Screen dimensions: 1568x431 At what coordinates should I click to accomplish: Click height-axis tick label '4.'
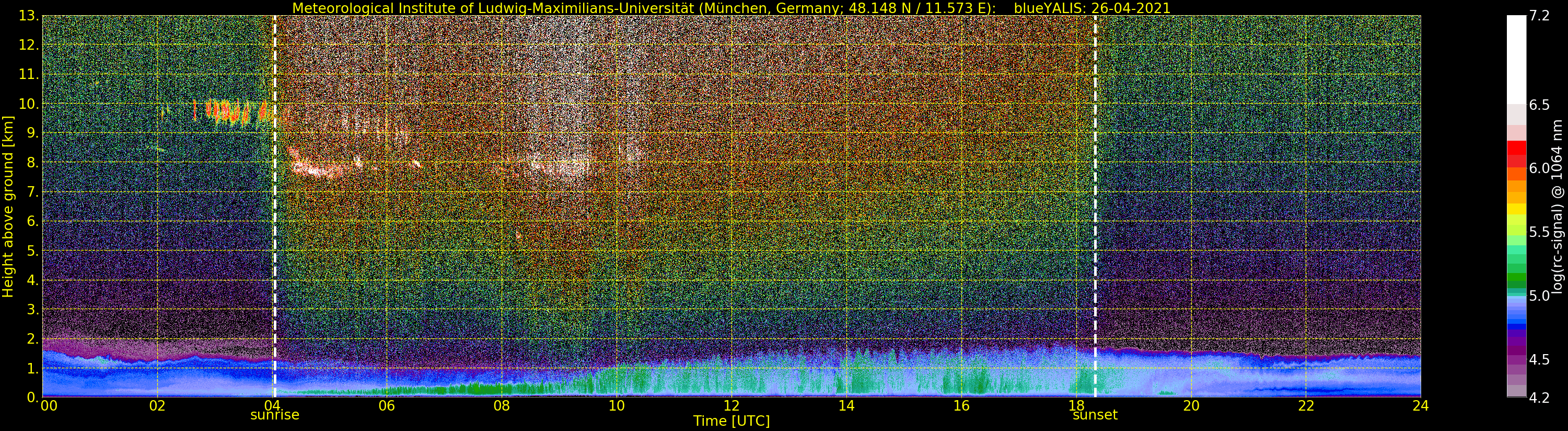(x=33, y=280)
